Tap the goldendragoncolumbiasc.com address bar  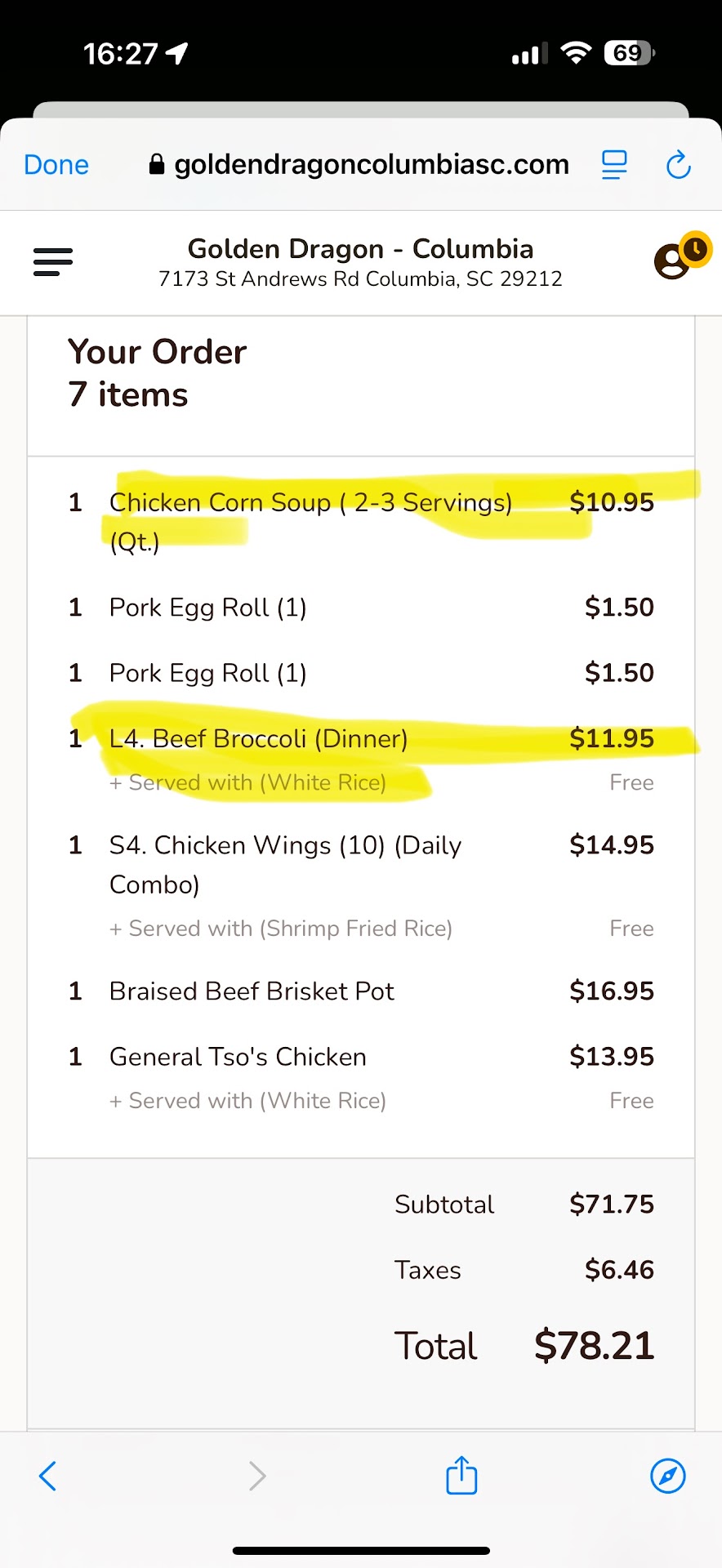[x=359, y=165]
